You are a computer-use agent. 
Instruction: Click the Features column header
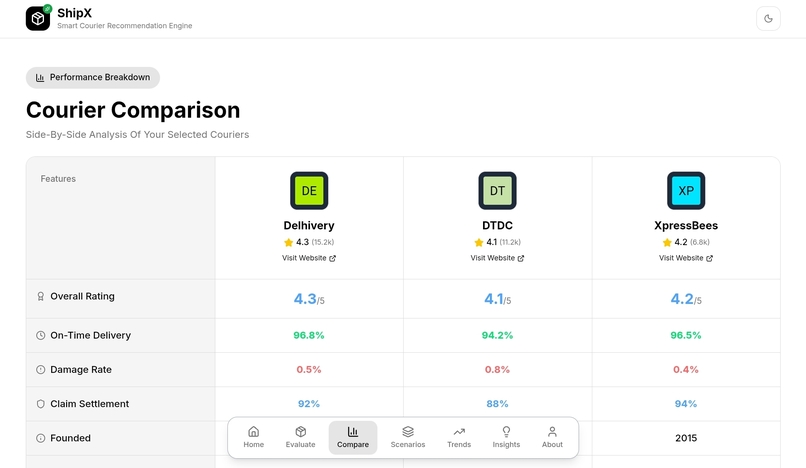click(x=58, y=179)
